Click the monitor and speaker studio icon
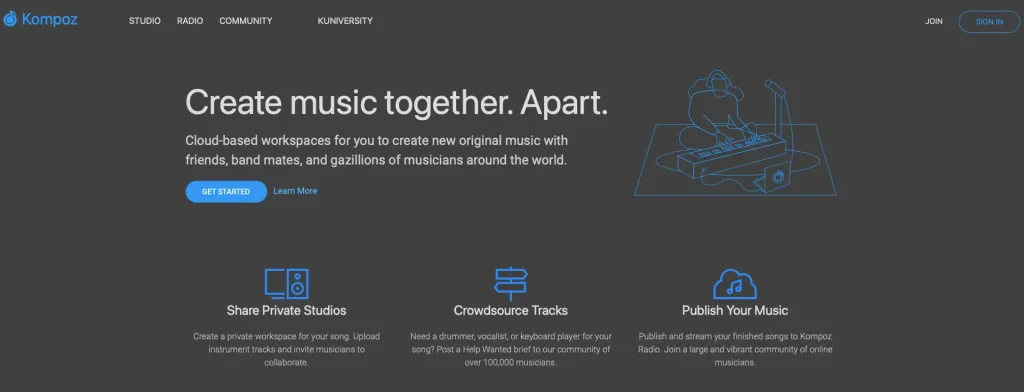The height and width of the screenshot is (392, 1024). [x=286, y=284]
